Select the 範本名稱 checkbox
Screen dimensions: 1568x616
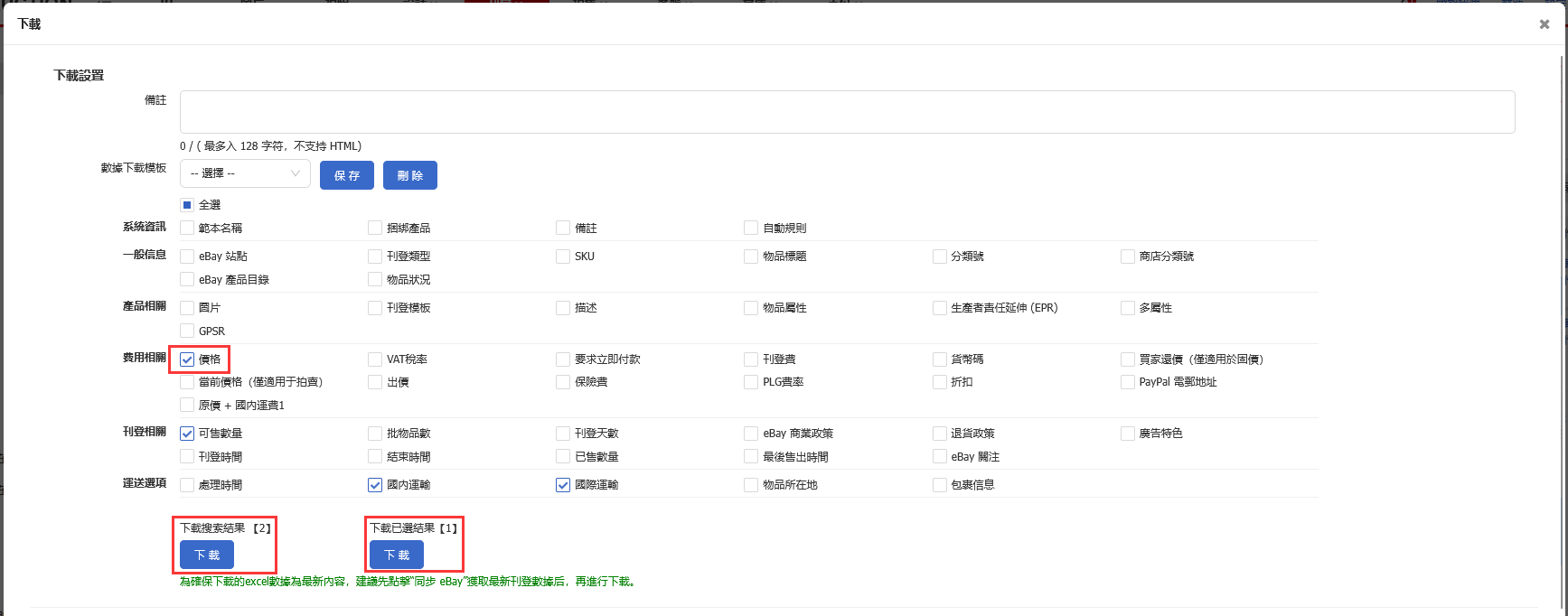pos(187,229)
